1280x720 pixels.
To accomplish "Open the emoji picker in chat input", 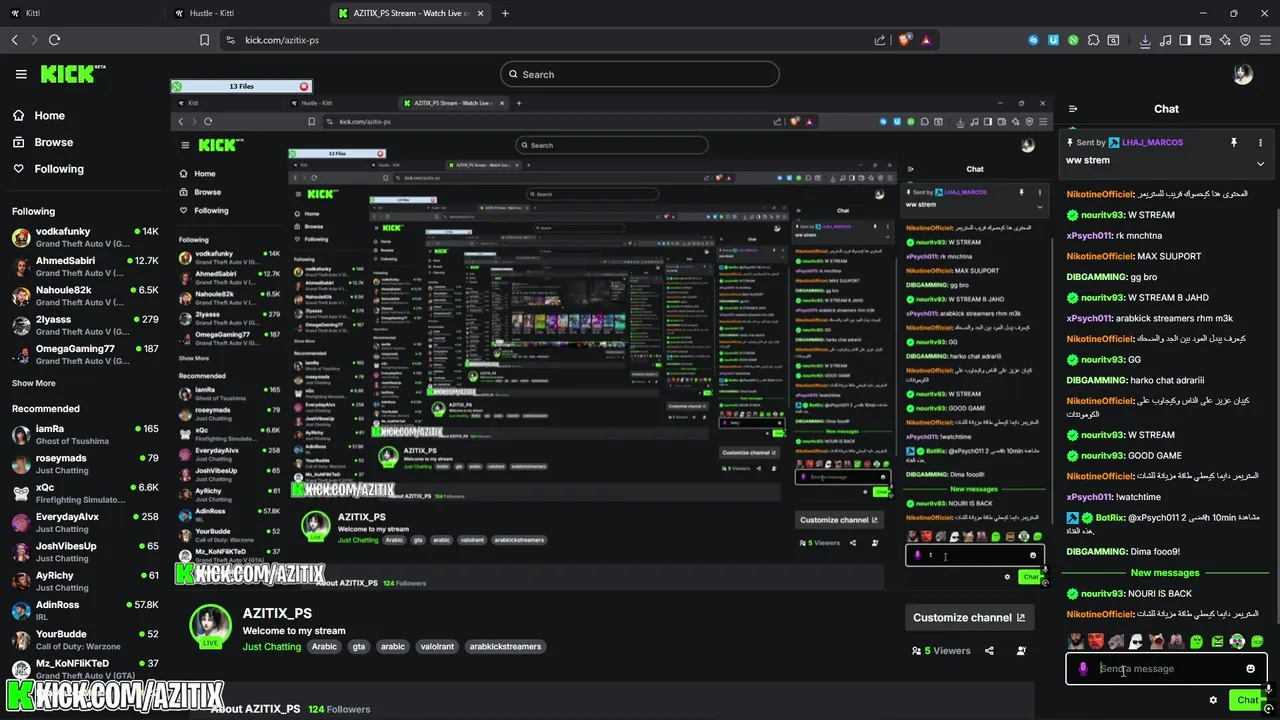I will 1250,669.
